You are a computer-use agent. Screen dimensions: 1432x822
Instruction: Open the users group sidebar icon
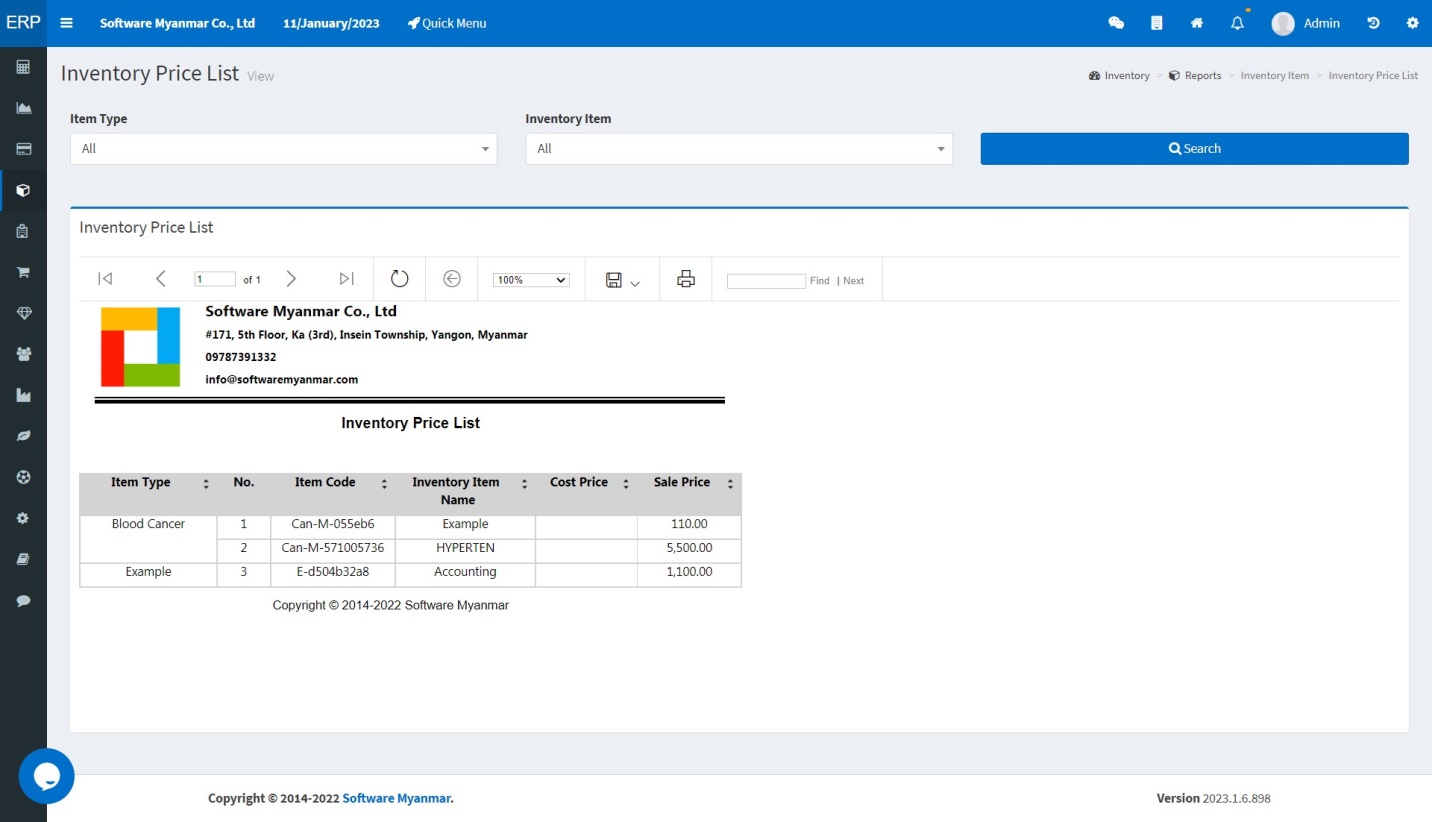[23, 354]
